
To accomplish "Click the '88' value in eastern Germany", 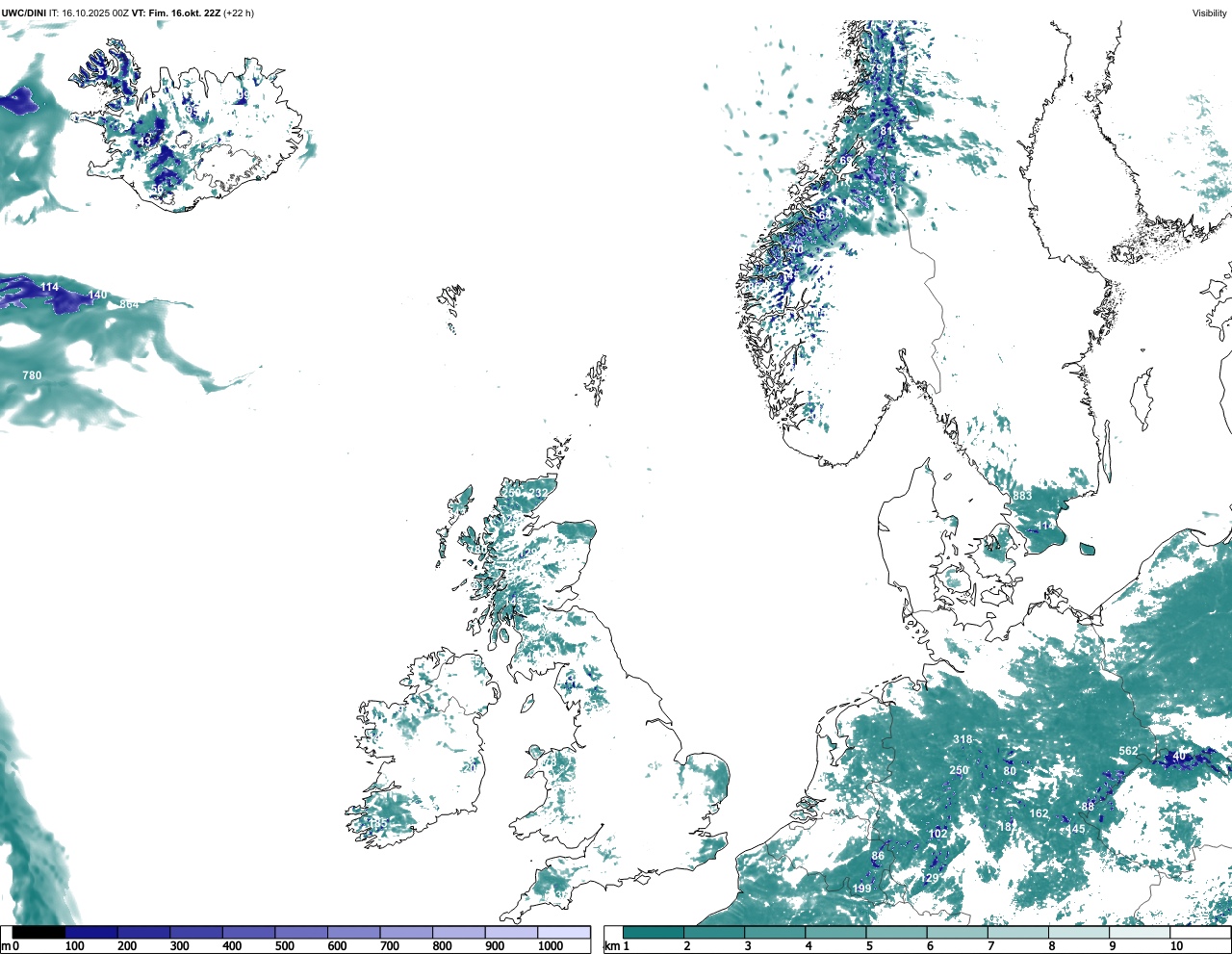I will 1088,807.
